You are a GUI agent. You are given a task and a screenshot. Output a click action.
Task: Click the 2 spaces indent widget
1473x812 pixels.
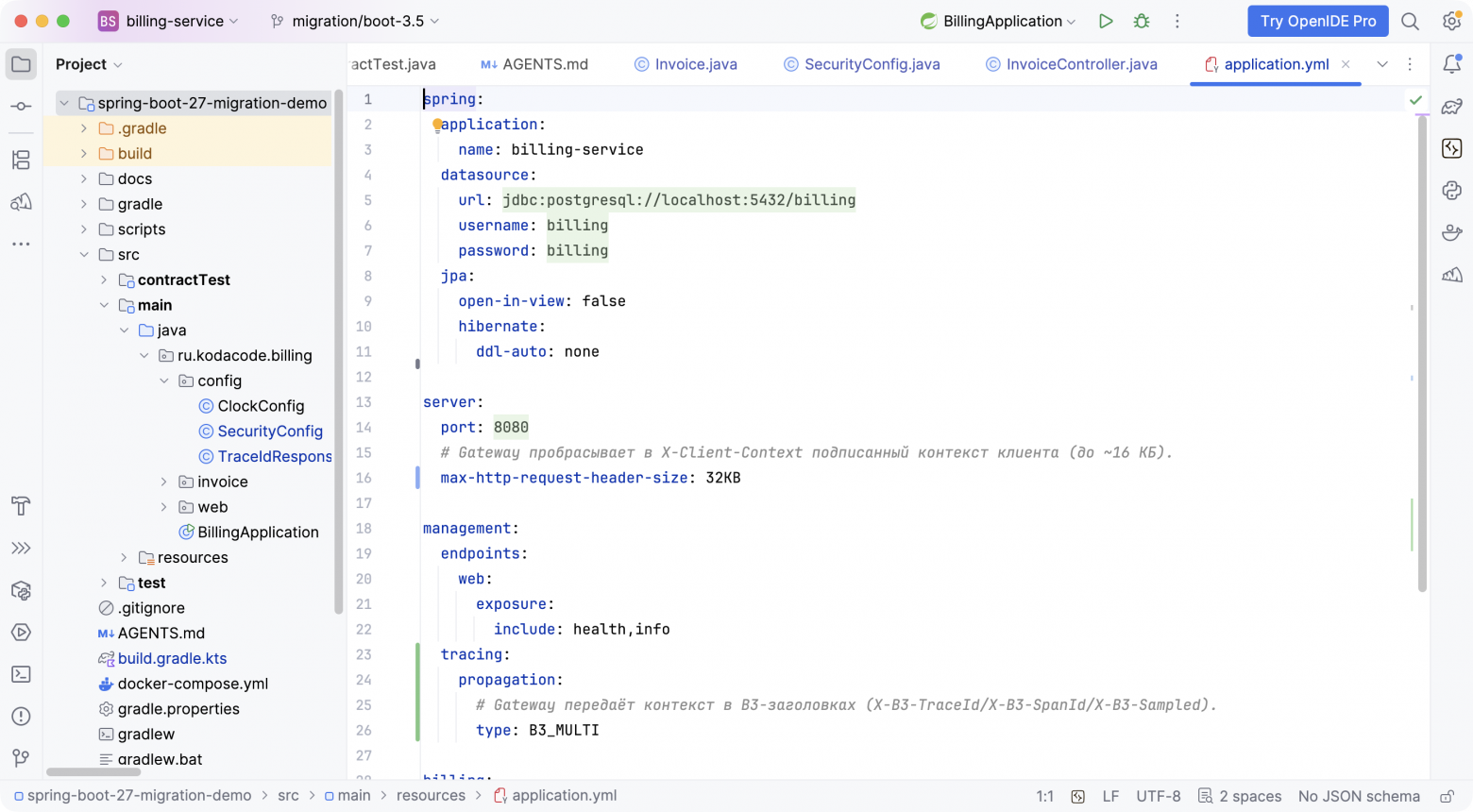click(x=1240, y=796)
